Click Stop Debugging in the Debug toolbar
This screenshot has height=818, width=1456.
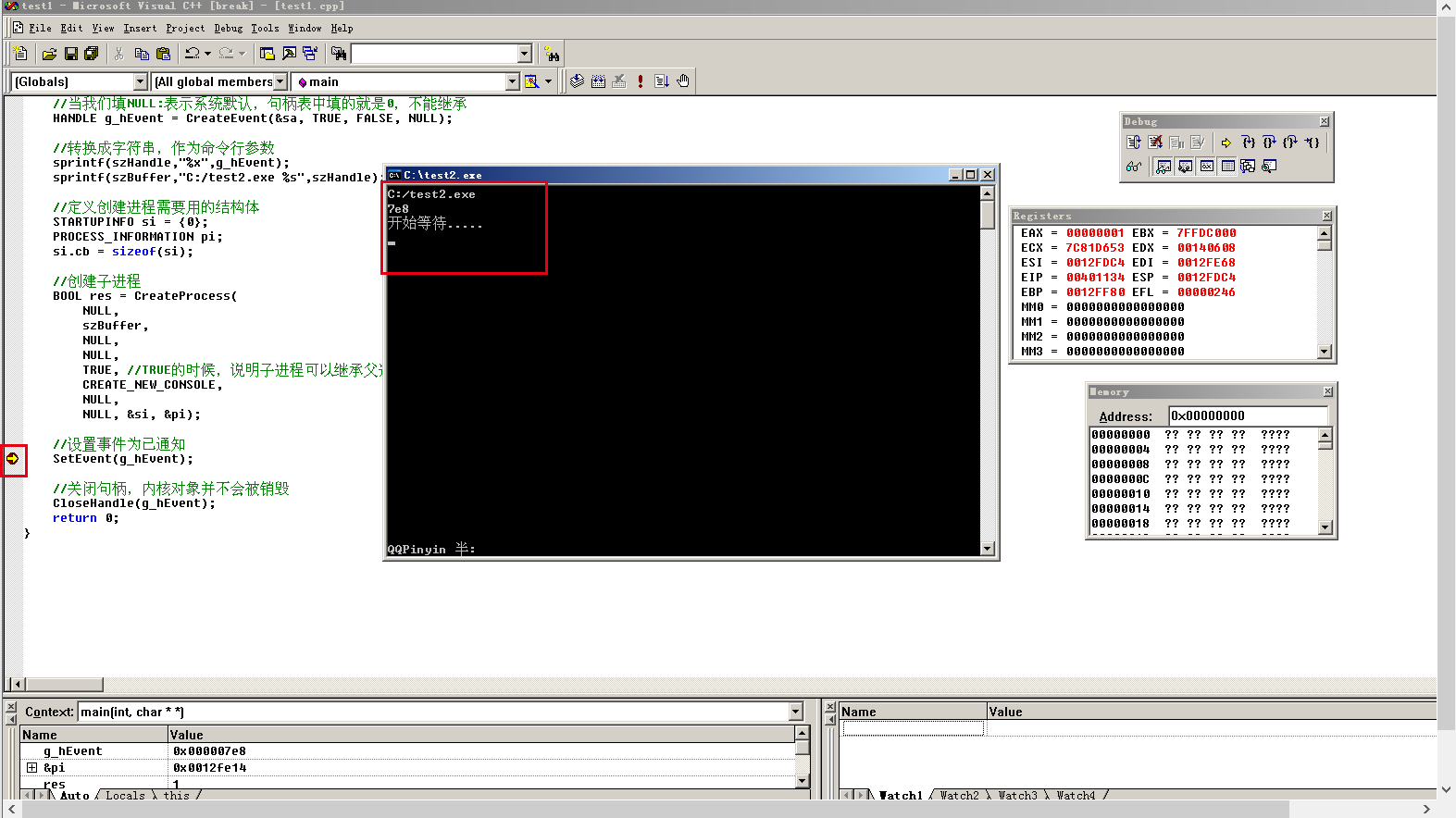(x=1155, y=143)
